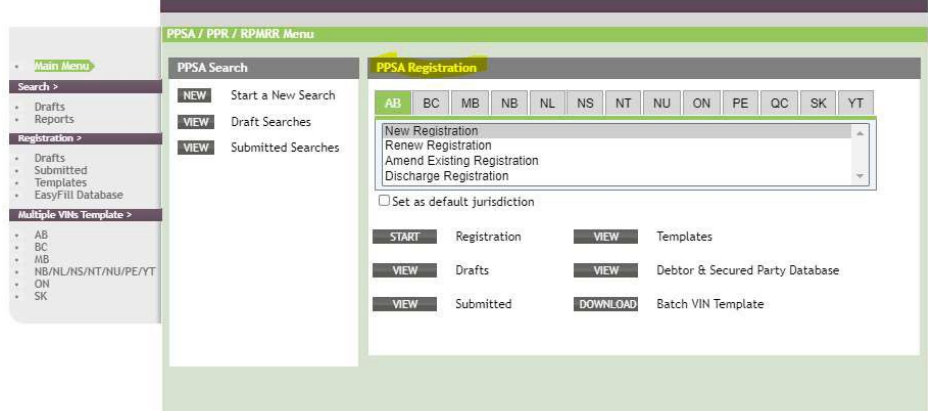The image size is (928, 411).
Task: Open Templates in sidebar
Action: 60,182
